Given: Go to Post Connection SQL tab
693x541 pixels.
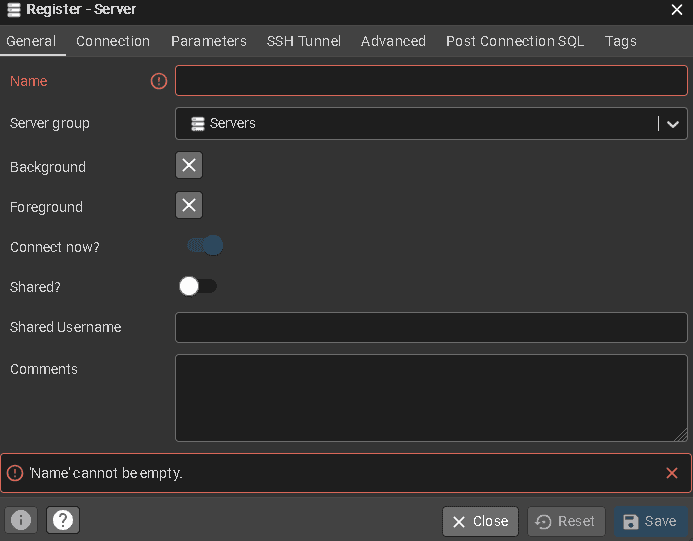Looking at the screenshot, I should click(515, 41).
